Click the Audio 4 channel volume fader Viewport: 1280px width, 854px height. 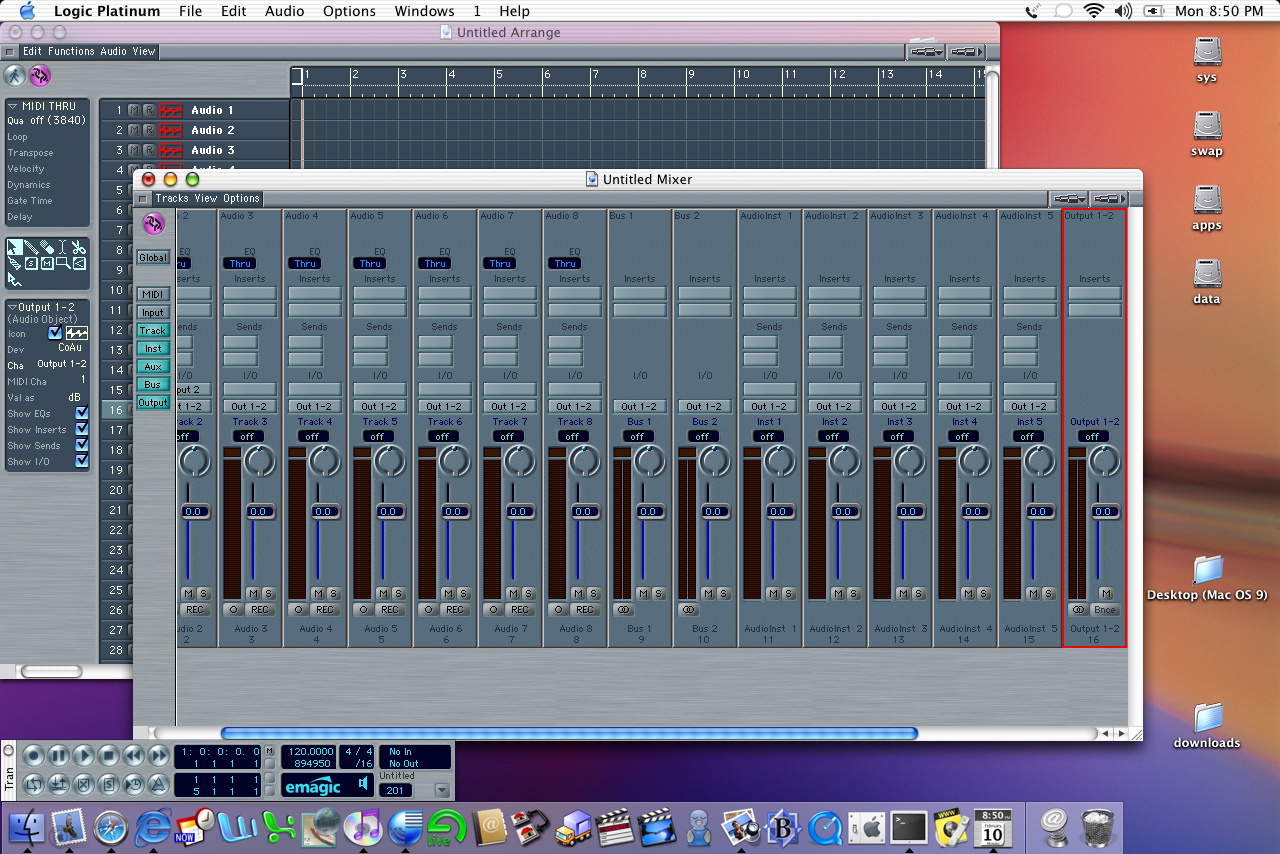pyautogui.click(x=324, y=512)
